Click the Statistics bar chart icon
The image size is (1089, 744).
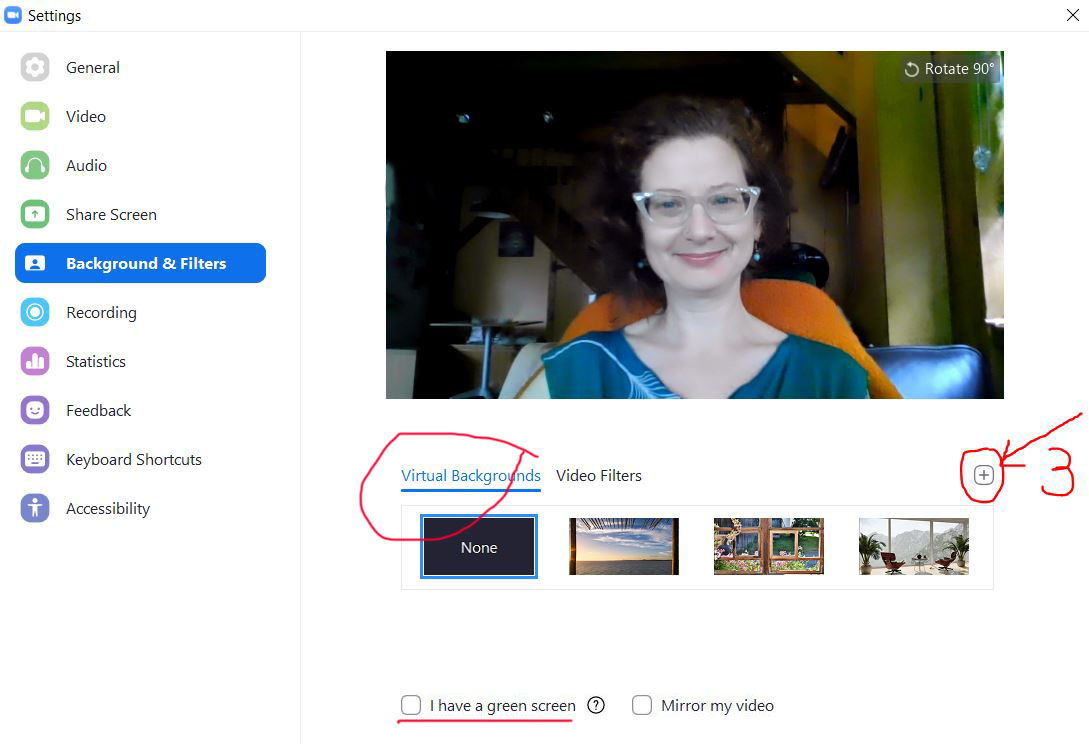click(35, 361)
